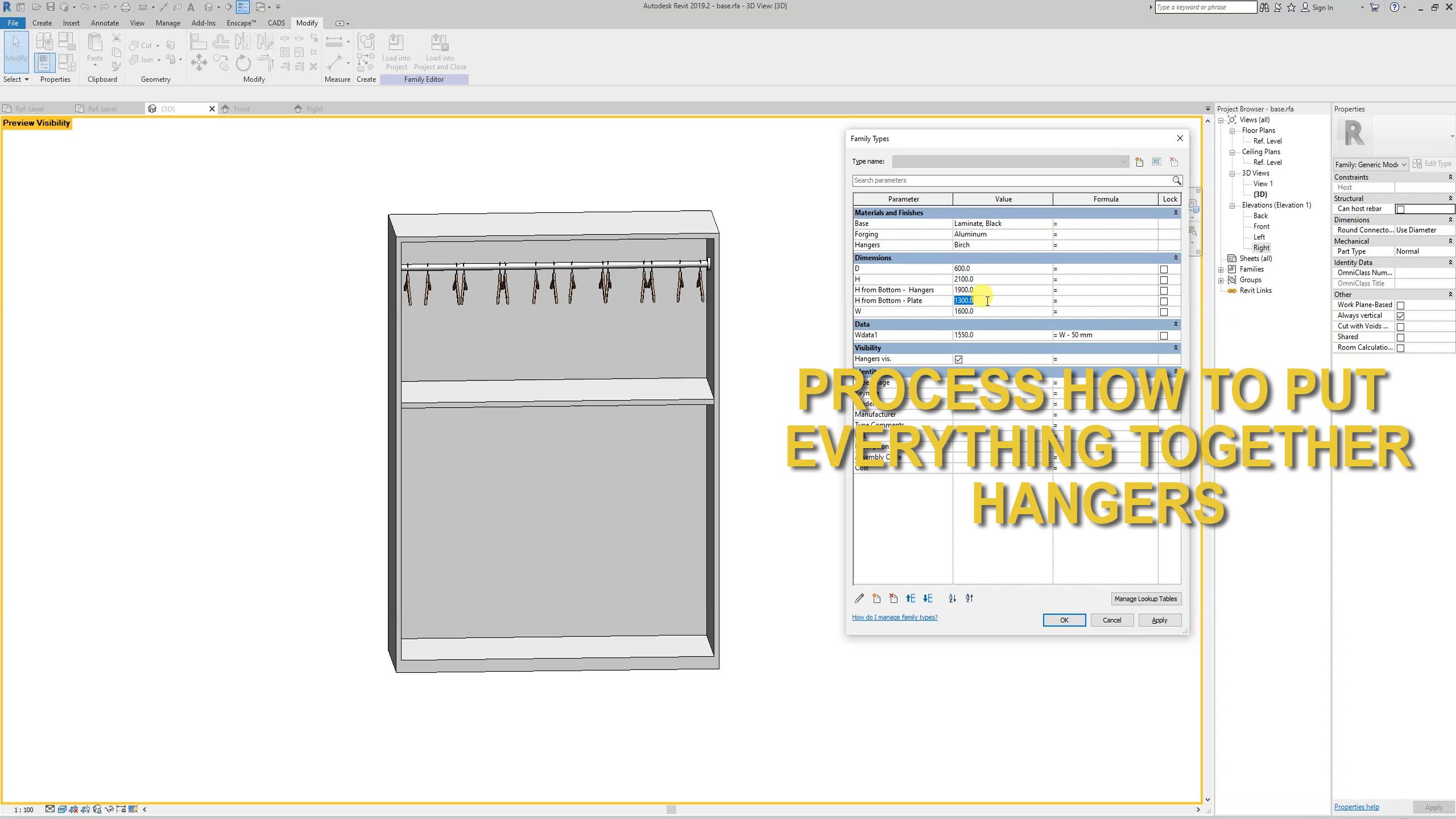
Task: Click the New Parameter icon in Family Types
Action: tap(876, 598)
